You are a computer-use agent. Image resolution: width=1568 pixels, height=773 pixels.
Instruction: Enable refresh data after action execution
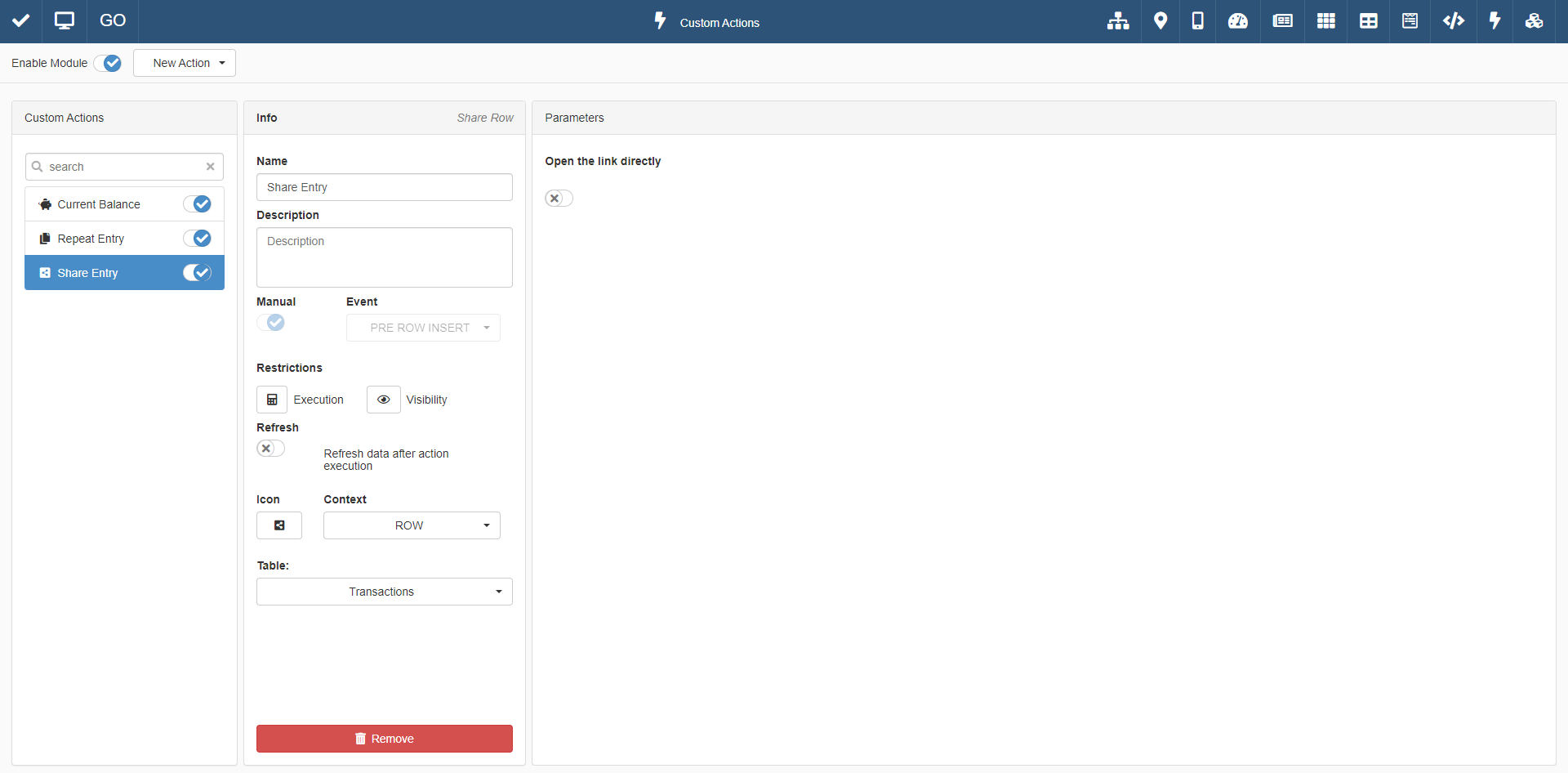(x=270, y=449)
